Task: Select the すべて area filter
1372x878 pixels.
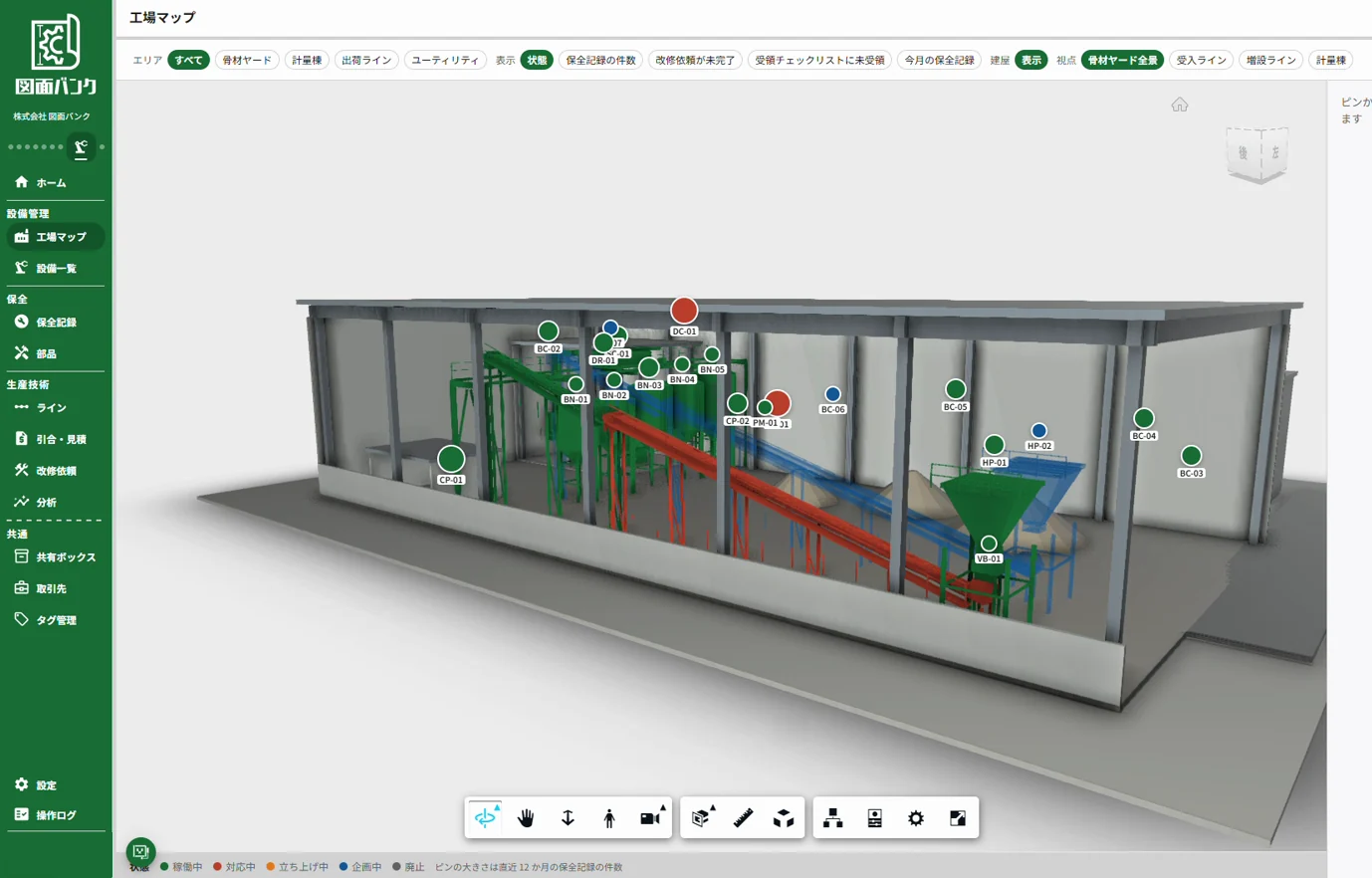Action: 188,61
